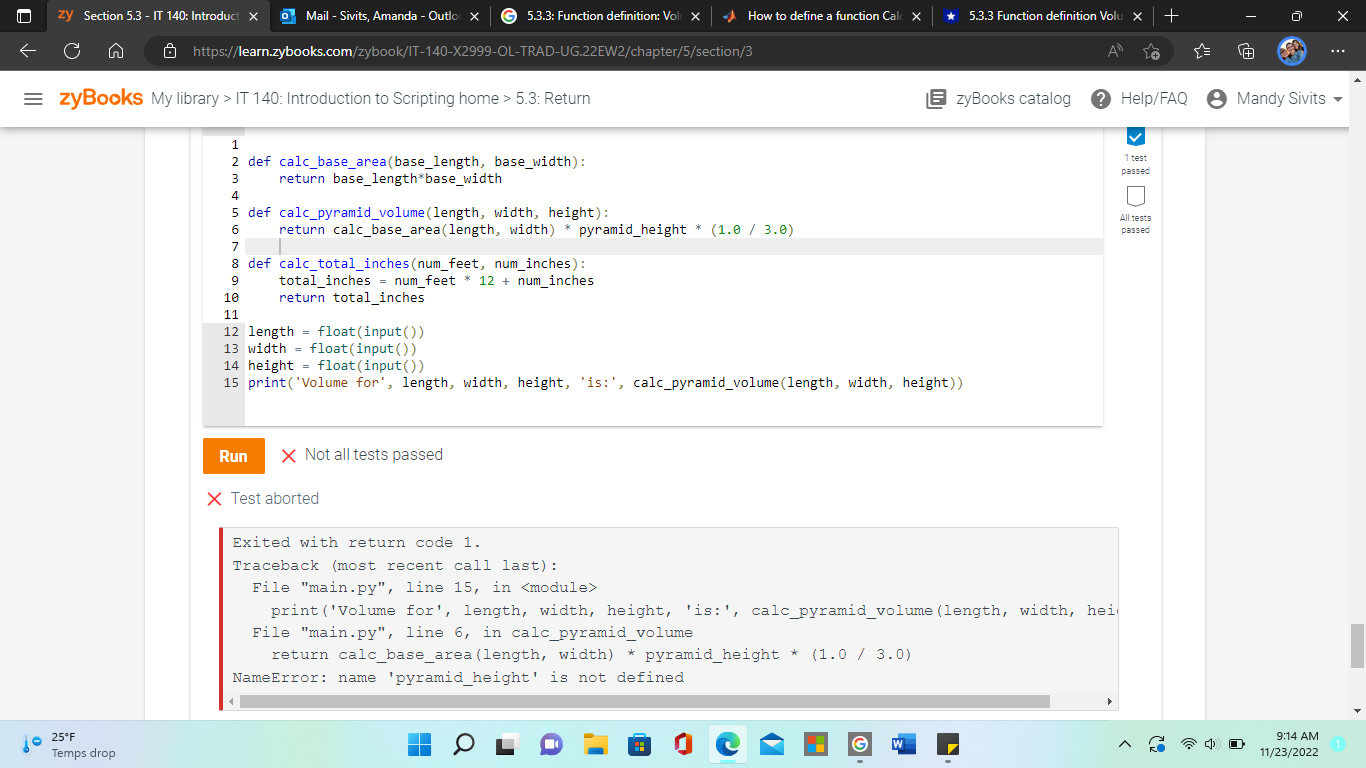1366x768 pixels.
Task: Click the Run button
Action: (x=233, y=456)
